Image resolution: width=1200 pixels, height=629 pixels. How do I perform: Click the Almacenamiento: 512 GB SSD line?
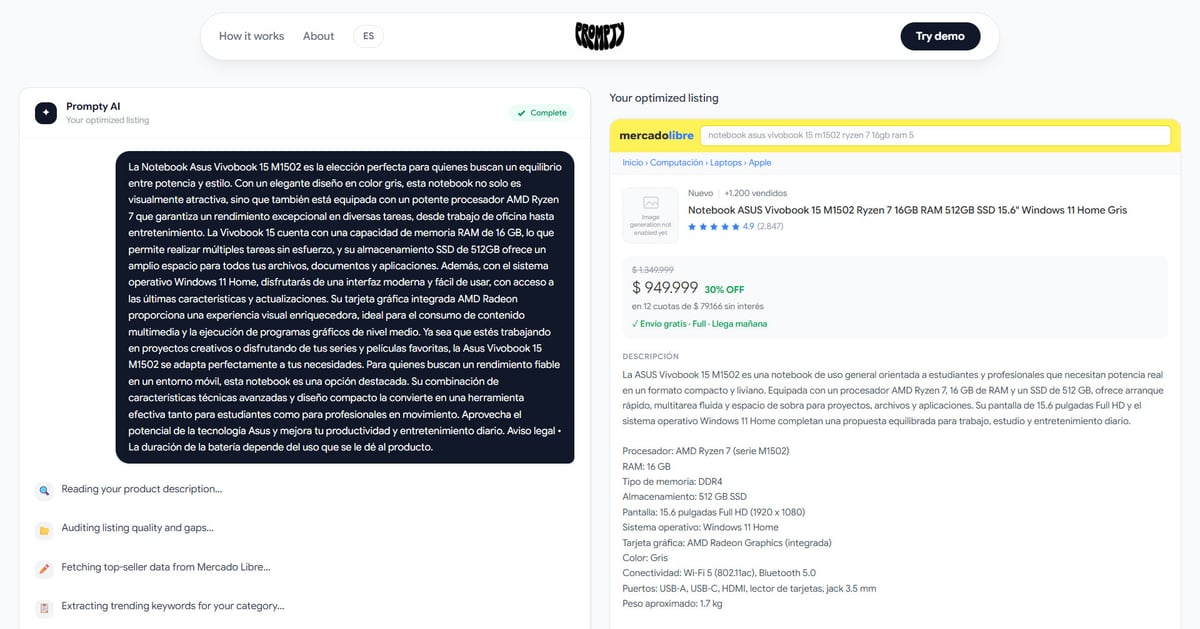[684, 497]
